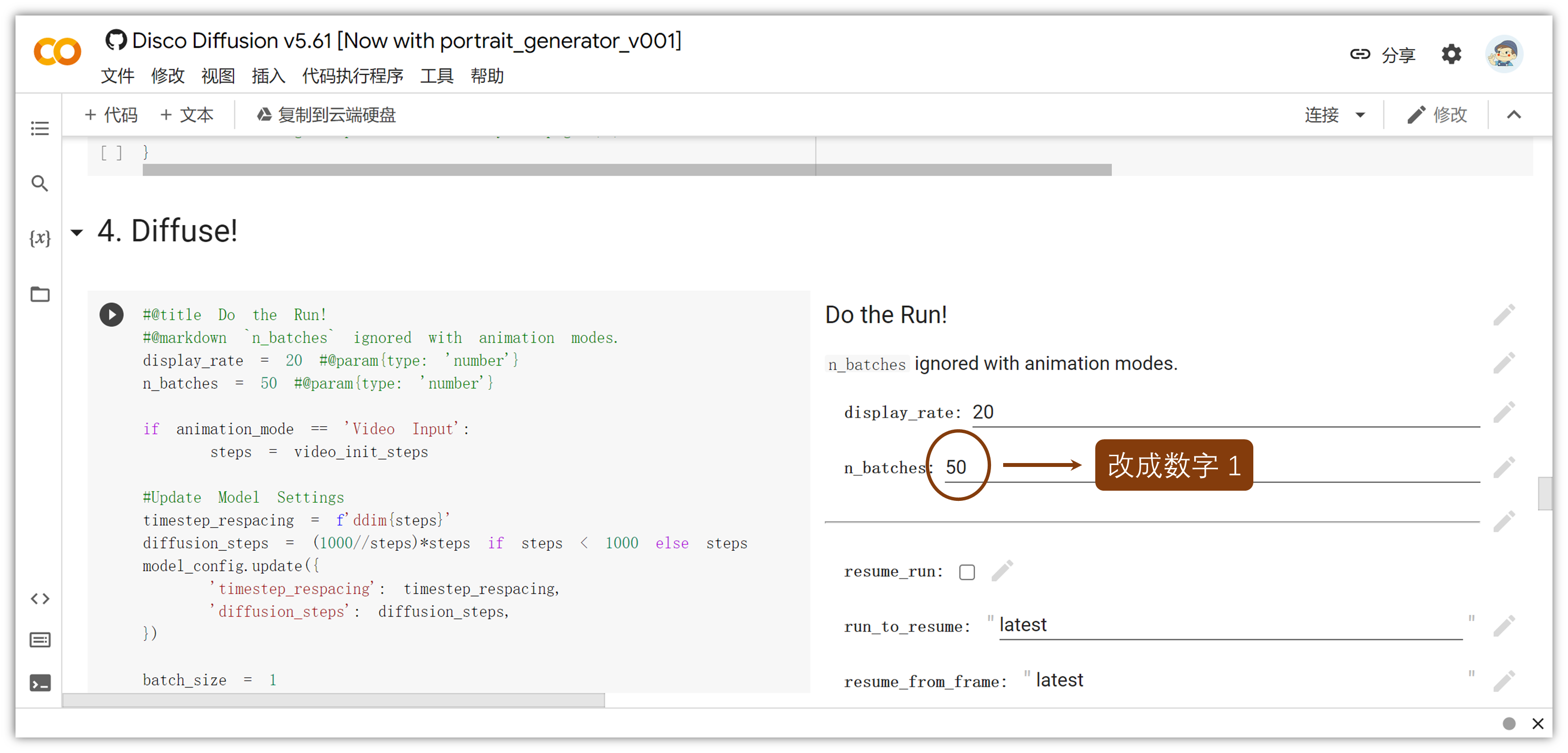
Task: Click the Colab logo
Action: point(57,52)
